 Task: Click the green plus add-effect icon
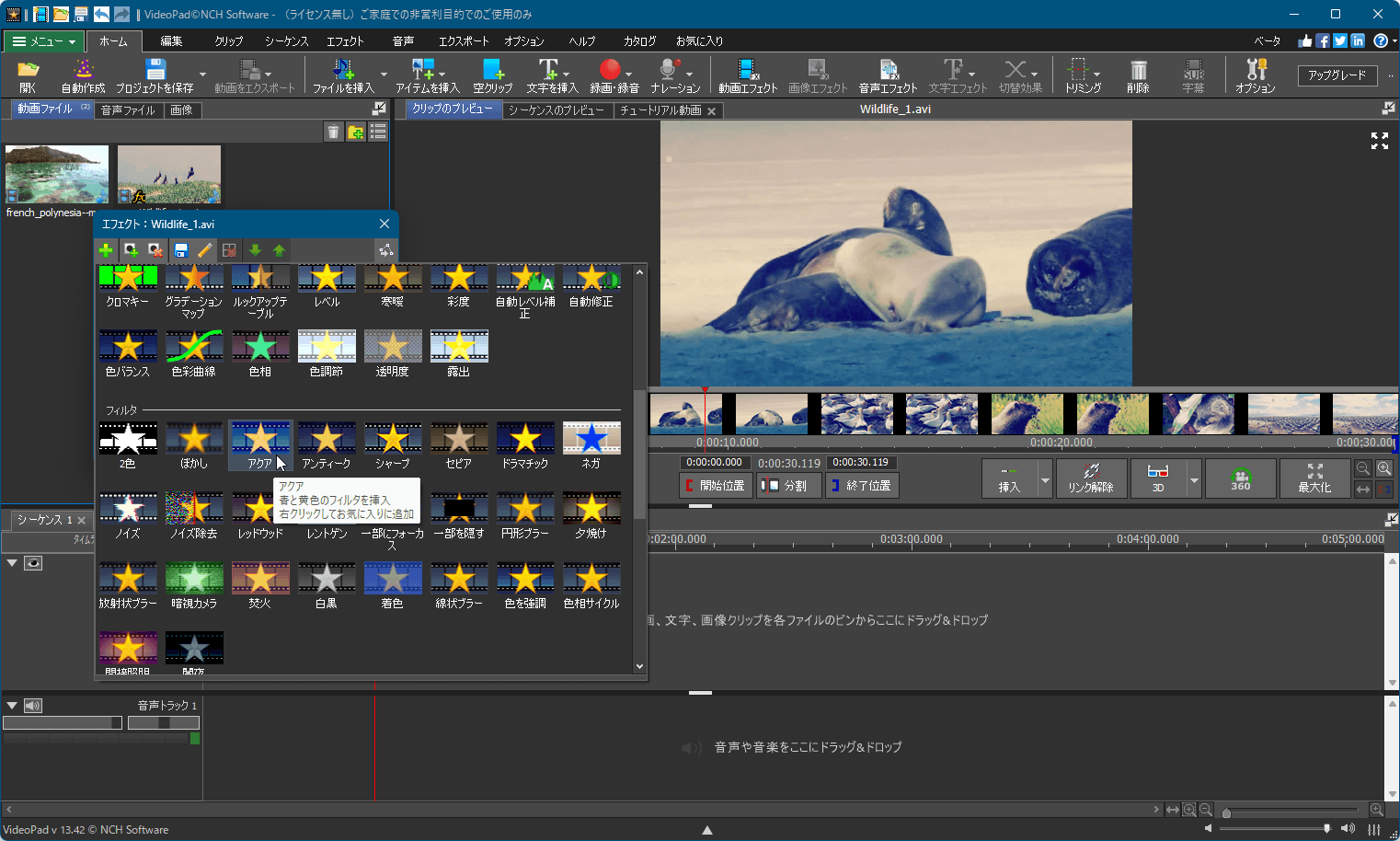click(106, 250)
